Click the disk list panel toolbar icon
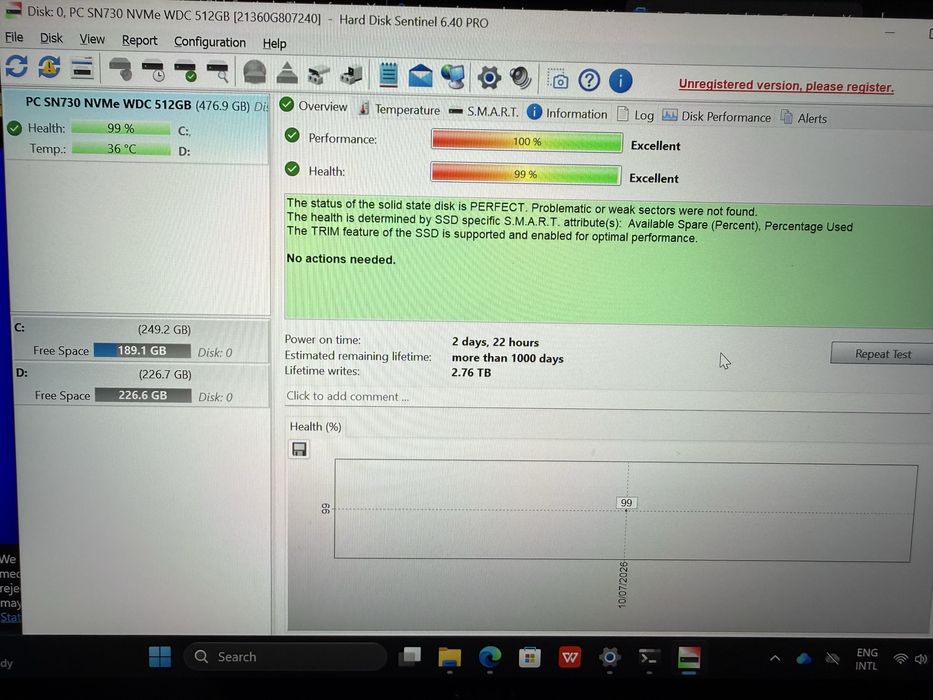 [82, 68]
